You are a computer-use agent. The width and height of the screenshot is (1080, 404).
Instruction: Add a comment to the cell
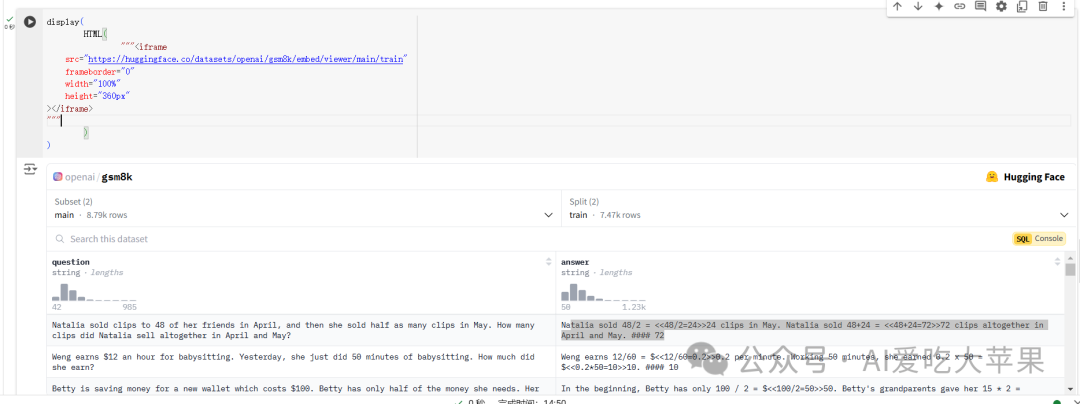pyautogui.click(x=980, y=6)
